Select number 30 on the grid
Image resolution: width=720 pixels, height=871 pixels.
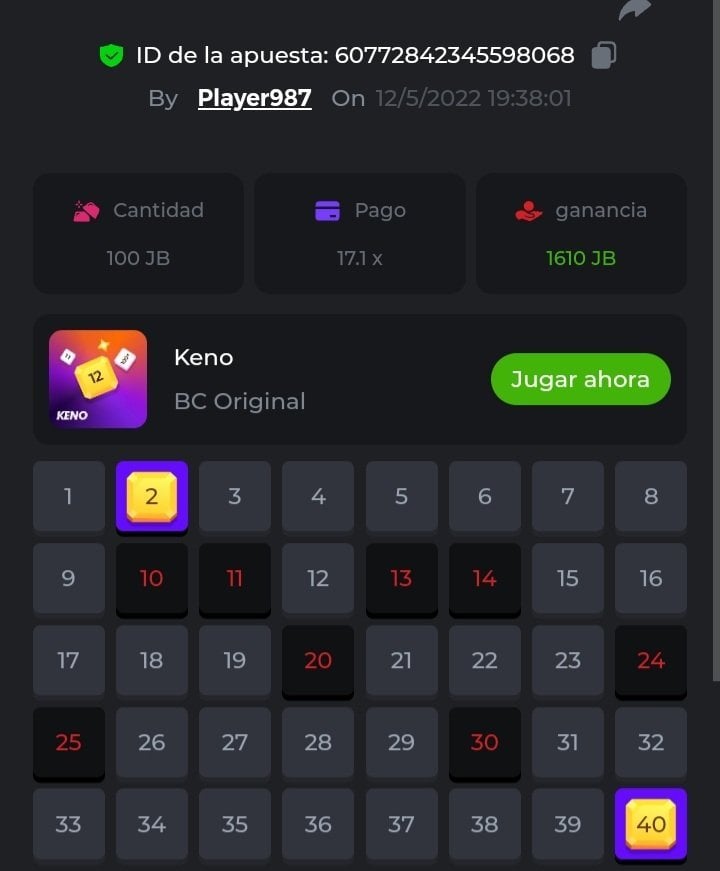[x=484, y=743]
